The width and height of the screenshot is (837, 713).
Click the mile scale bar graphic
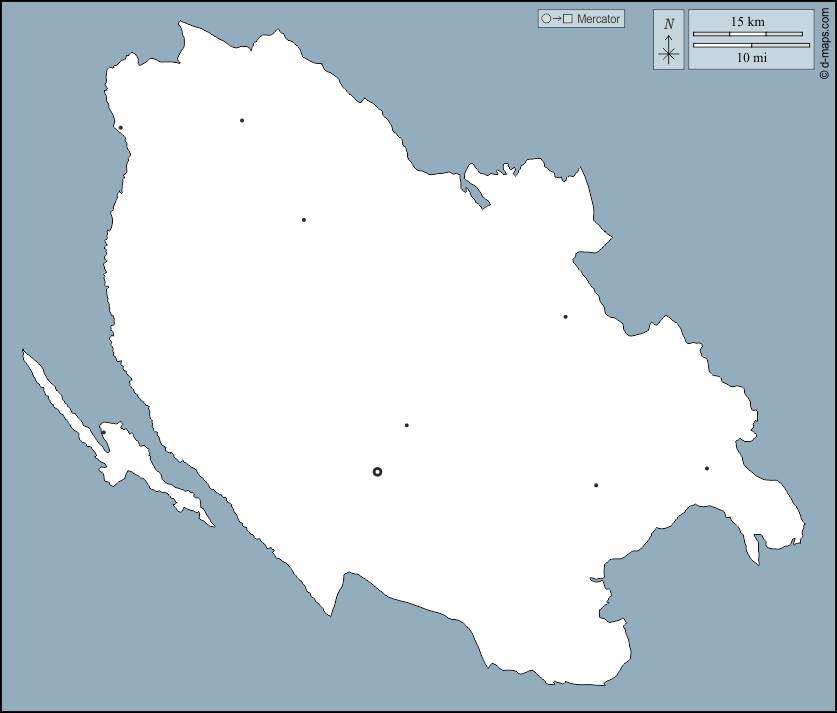point(748,45)
